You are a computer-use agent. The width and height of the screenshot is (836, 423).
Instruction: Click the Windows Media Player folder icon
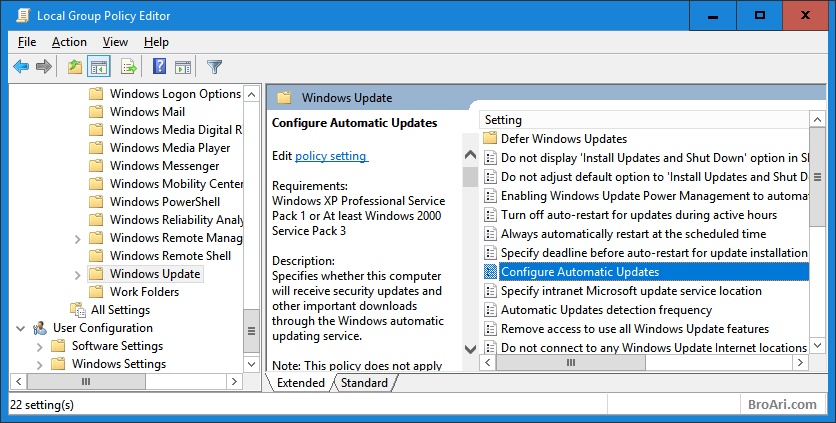pyautogui.click(x=96, y=148)
